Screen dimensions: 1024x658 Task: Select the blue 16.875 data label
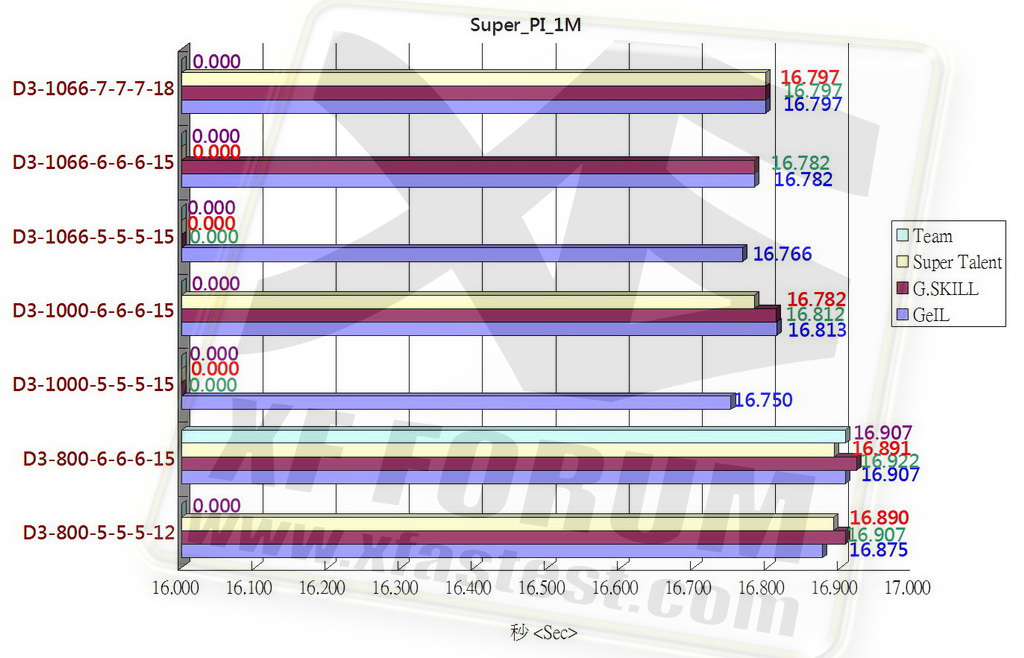tap(879, 549)
